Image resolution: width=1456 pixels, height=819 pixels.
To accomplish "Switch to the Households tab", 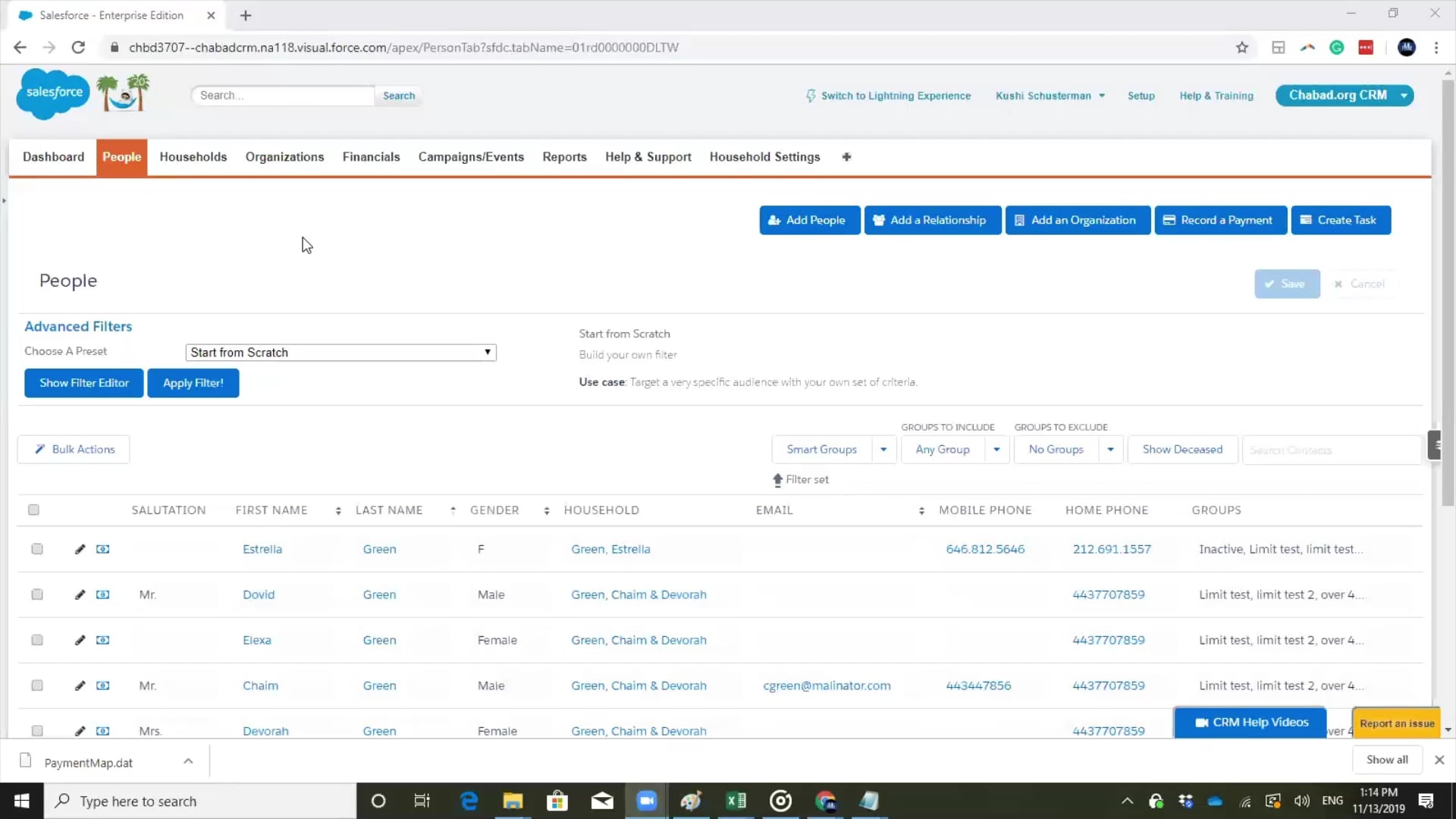I will (193, 157).
